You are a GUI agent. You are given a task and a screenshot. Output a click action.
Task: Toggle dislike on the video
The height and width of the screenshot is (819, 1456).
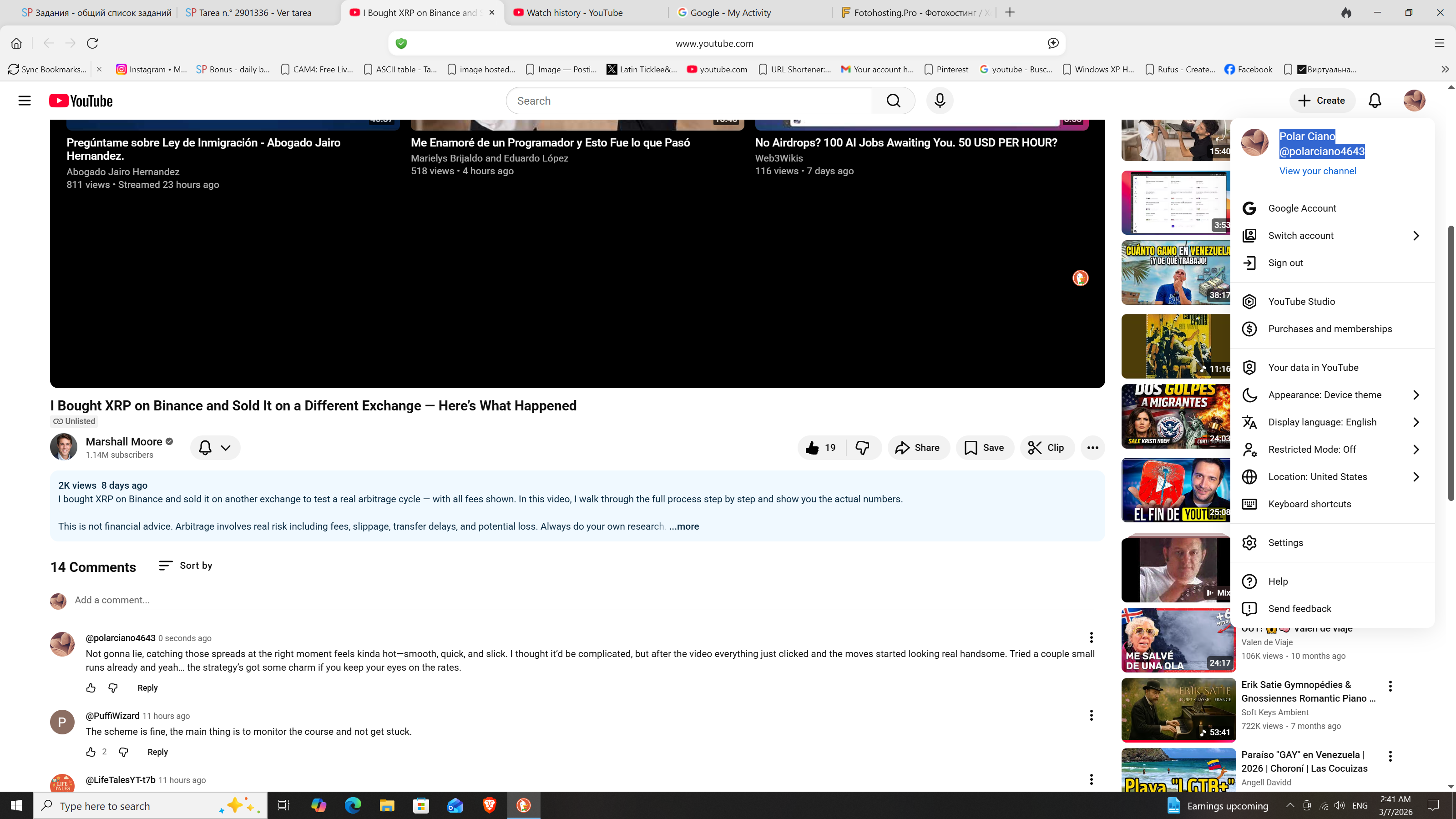click(x=863, y=448)
